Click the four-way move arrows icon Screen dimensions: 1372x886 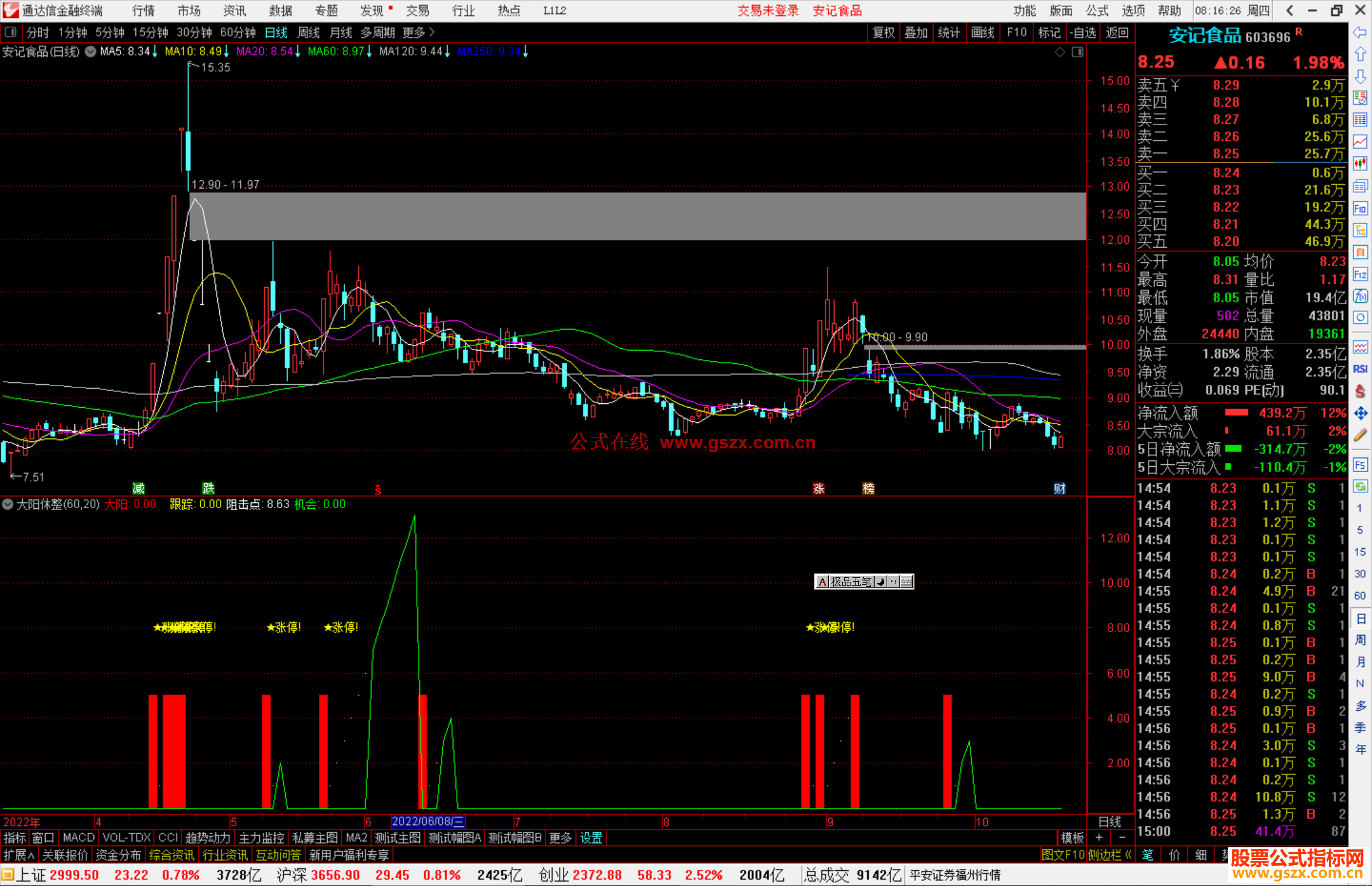1360,413
